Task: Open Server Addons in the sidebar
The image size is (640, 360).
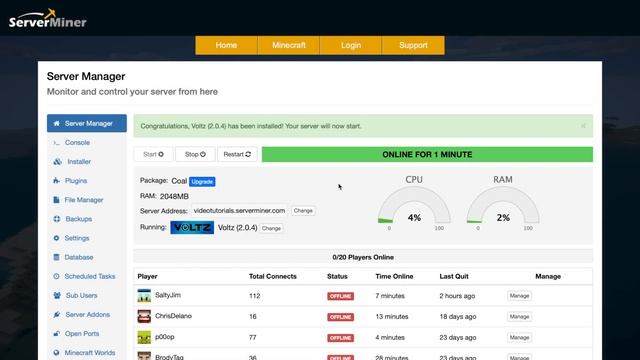Action: pyautogui.click(x=87, y=314)
